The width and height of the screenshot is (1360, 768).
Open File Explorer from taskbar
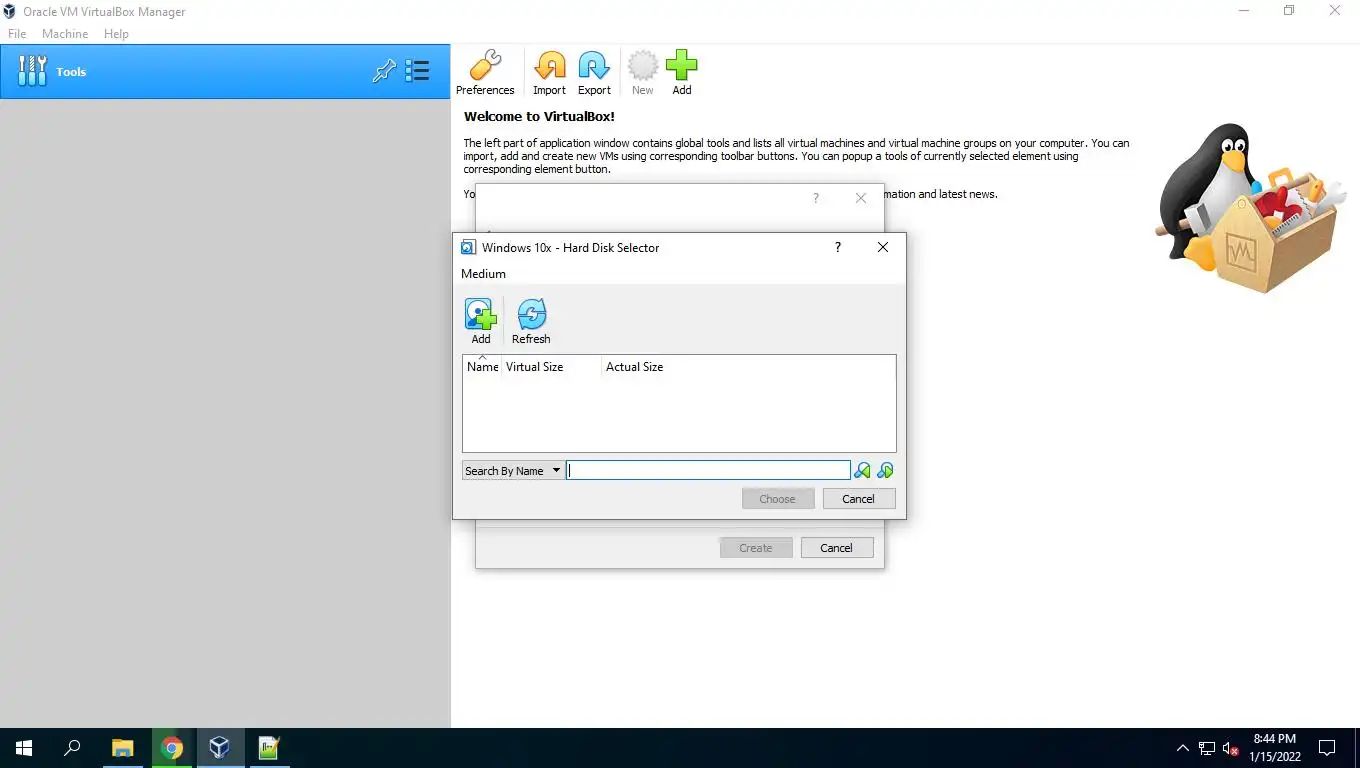[x=122, y=748]
